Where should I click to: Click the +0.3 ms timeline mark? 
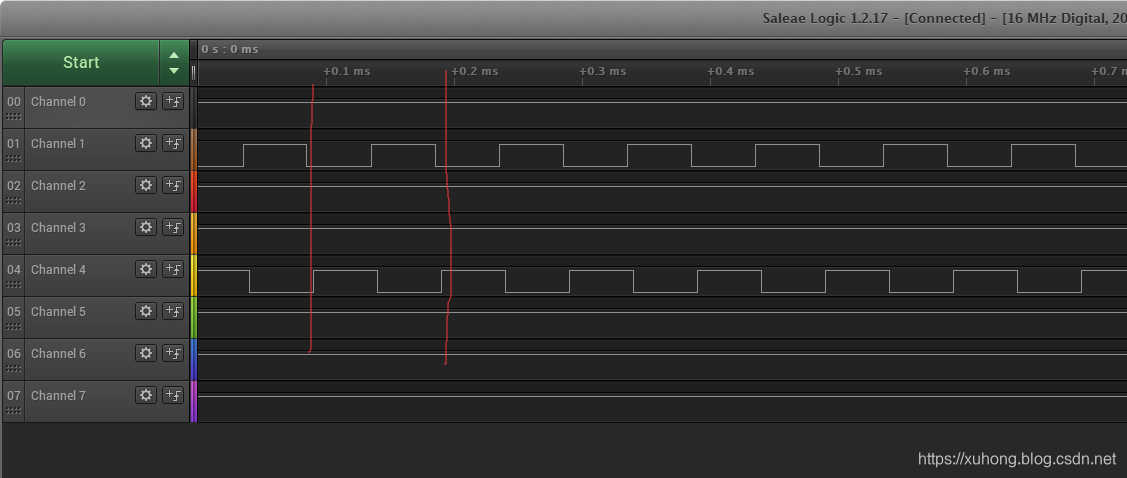[x=602, y=71]
